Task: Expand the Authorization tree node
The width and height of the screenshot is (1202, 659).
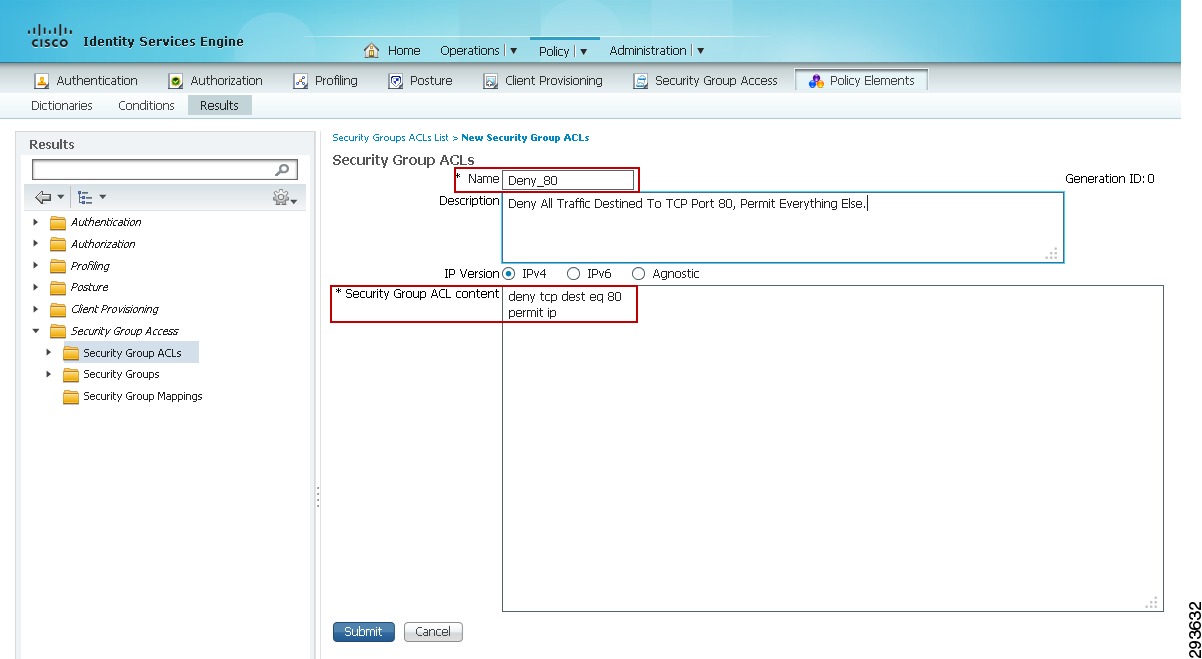Action: [x=37, y=244]
